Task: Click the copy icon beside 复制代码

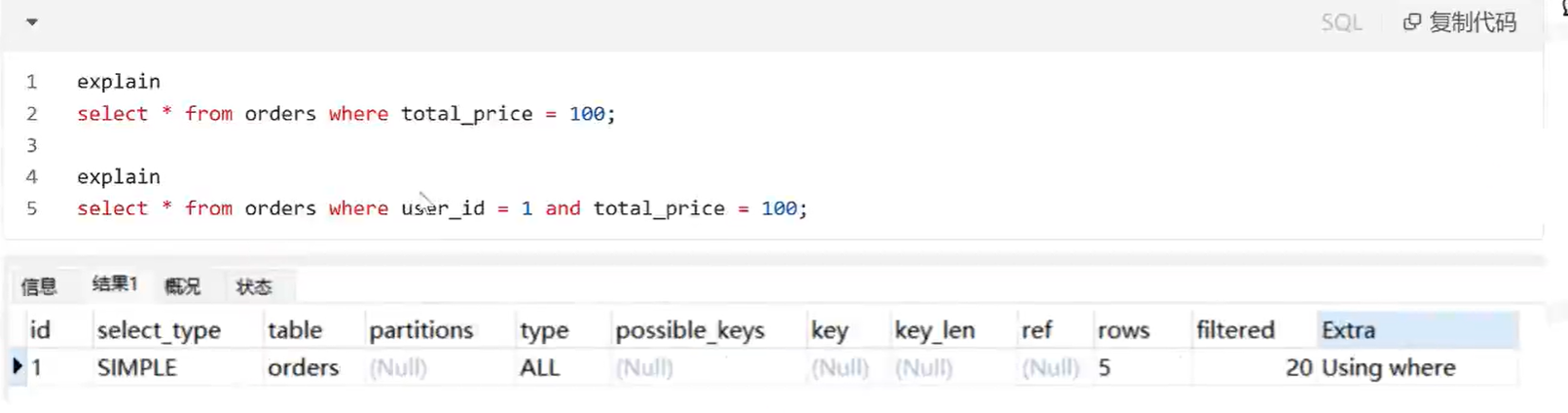Action: pyautogui.click(x=1411, y=21)
